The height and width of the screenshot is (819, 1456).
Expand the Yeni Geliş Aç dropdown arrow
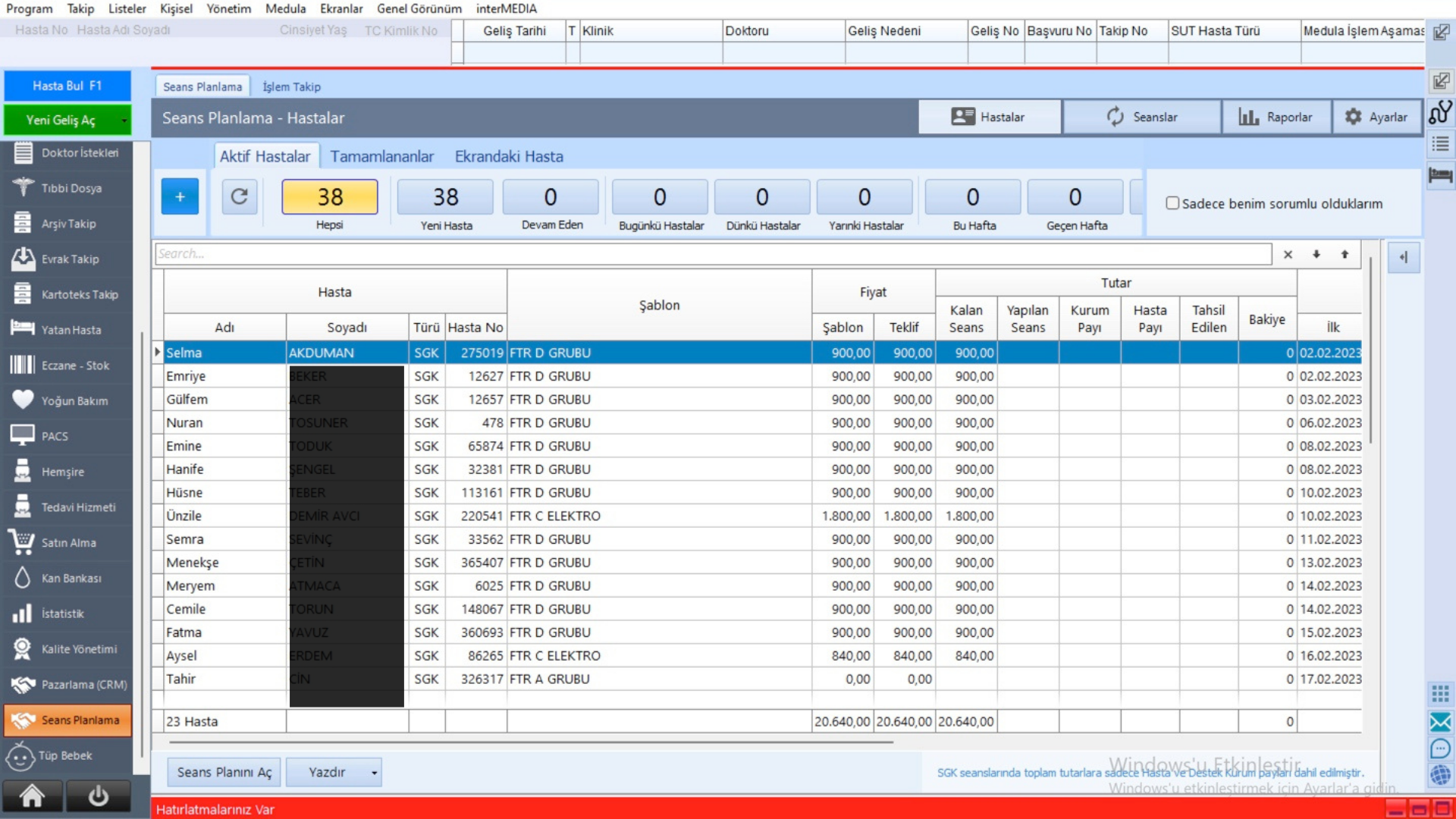point(124,120)
